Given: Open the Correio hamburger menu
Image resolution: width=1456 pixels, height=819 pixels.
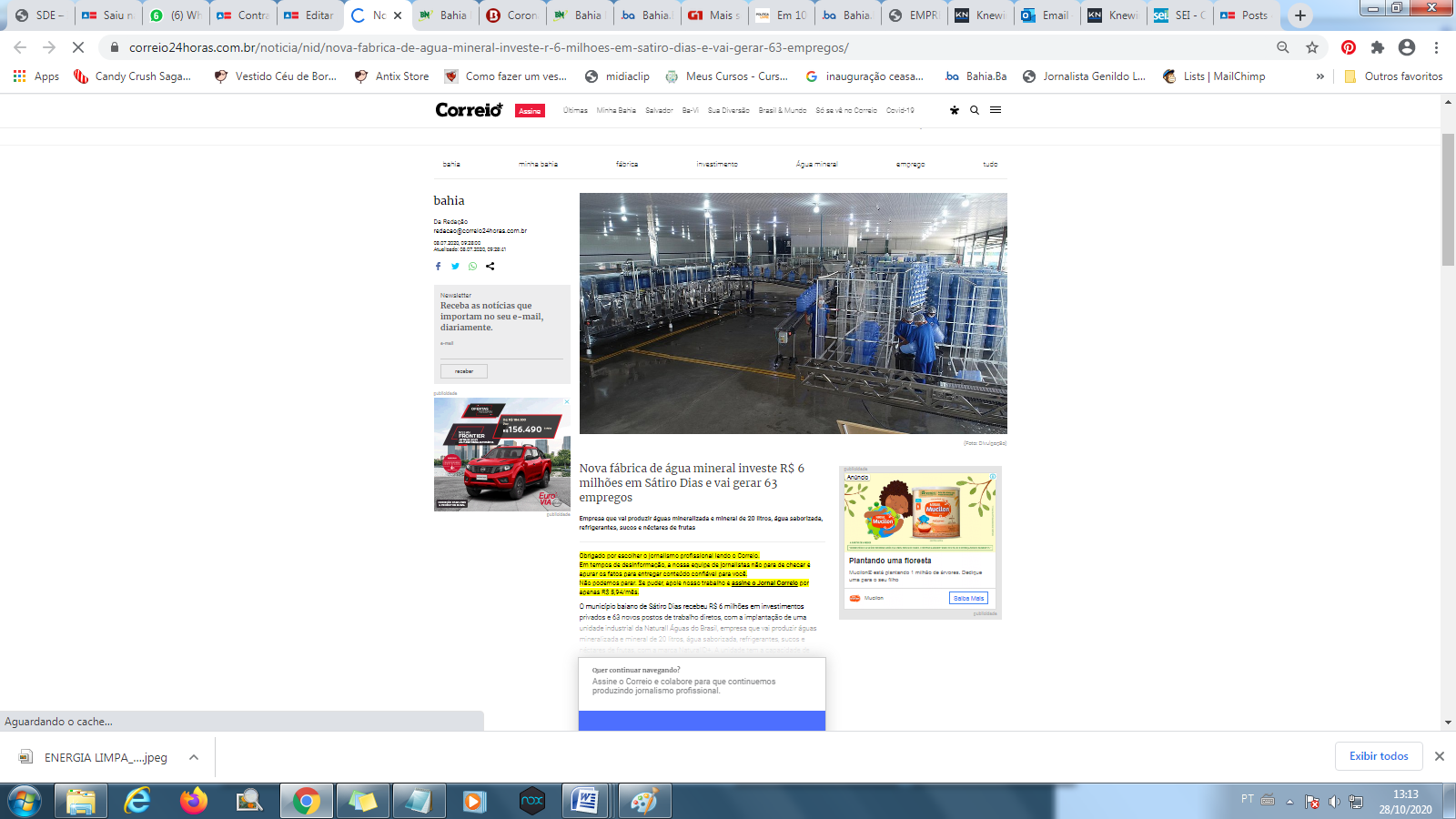Looking at the screenshot, I should point(996,110).
